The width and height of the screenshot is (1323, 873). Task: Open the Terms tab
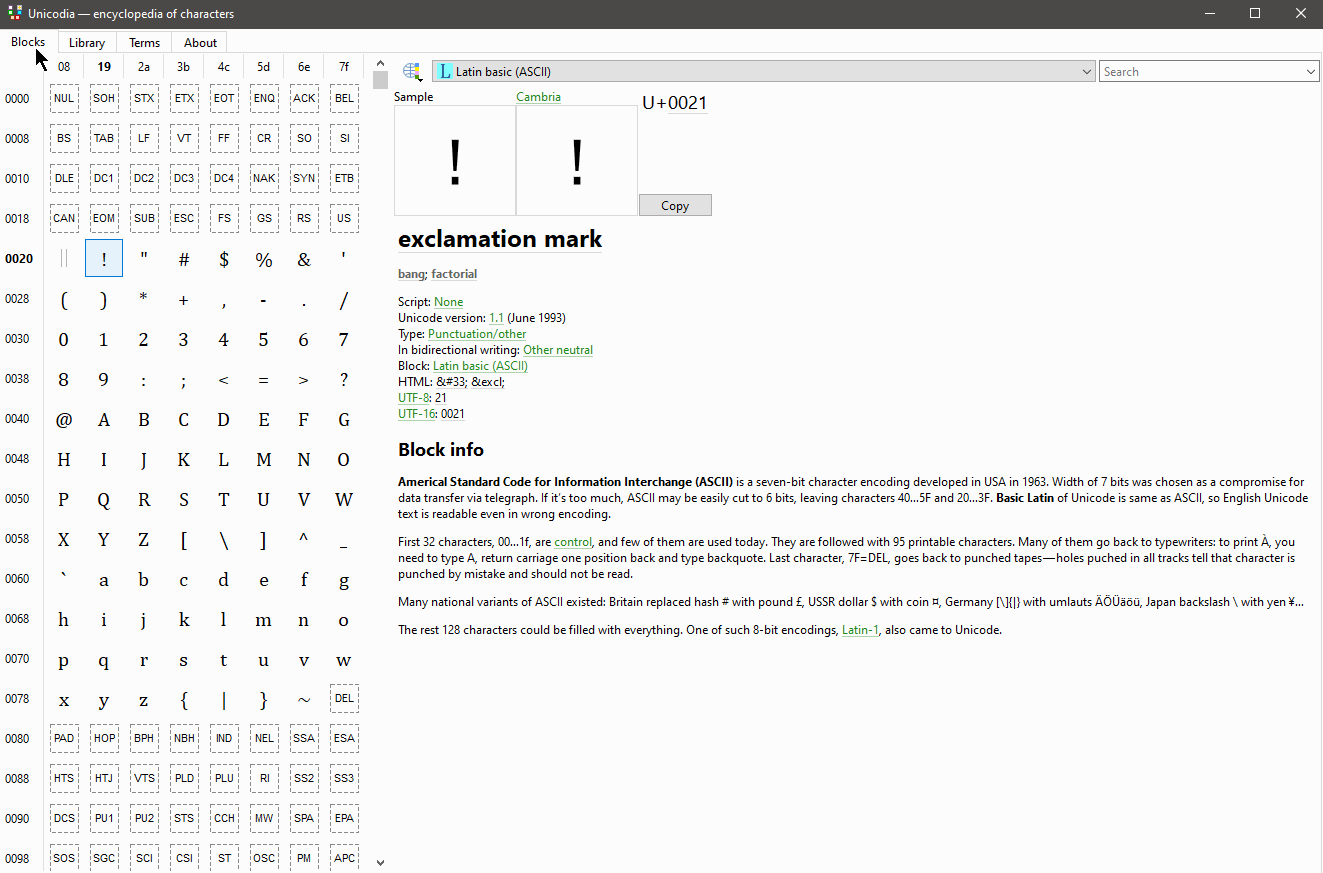pos(144,43)
